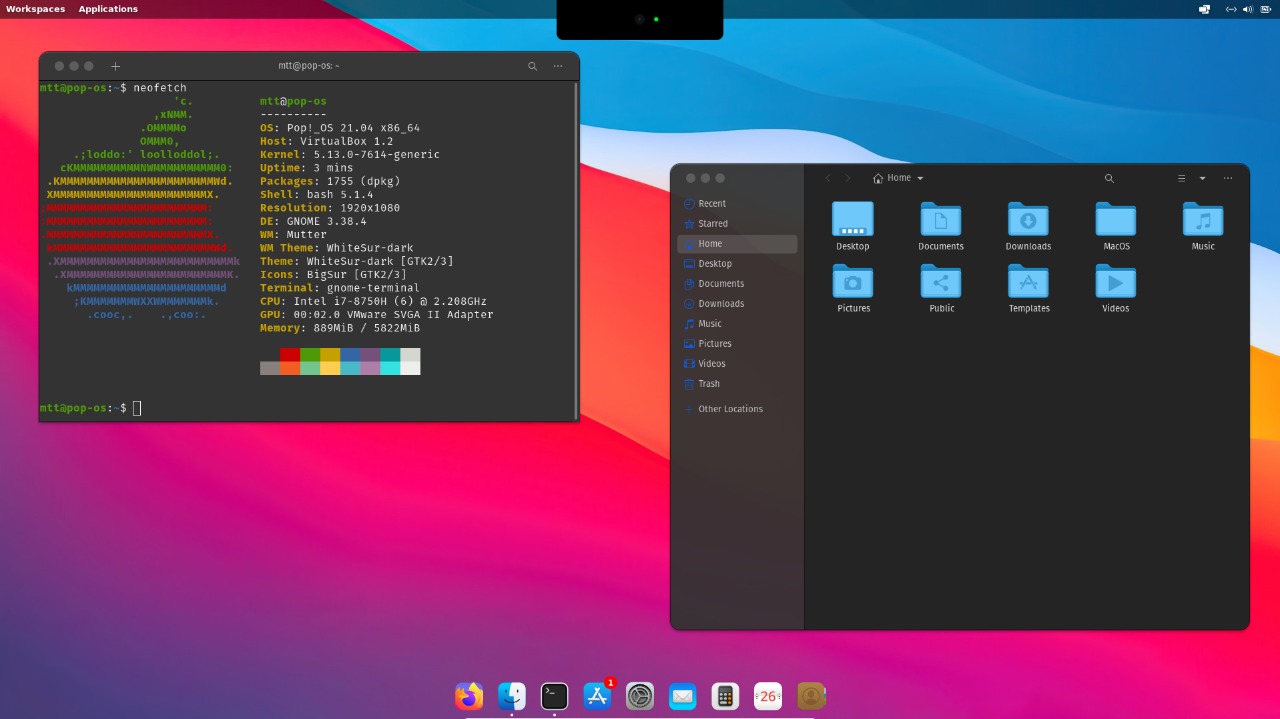Click the volume icon in top bar
Image resolution: width=1280 pixels, height=719 pixels.
(x=1247, y=9)
